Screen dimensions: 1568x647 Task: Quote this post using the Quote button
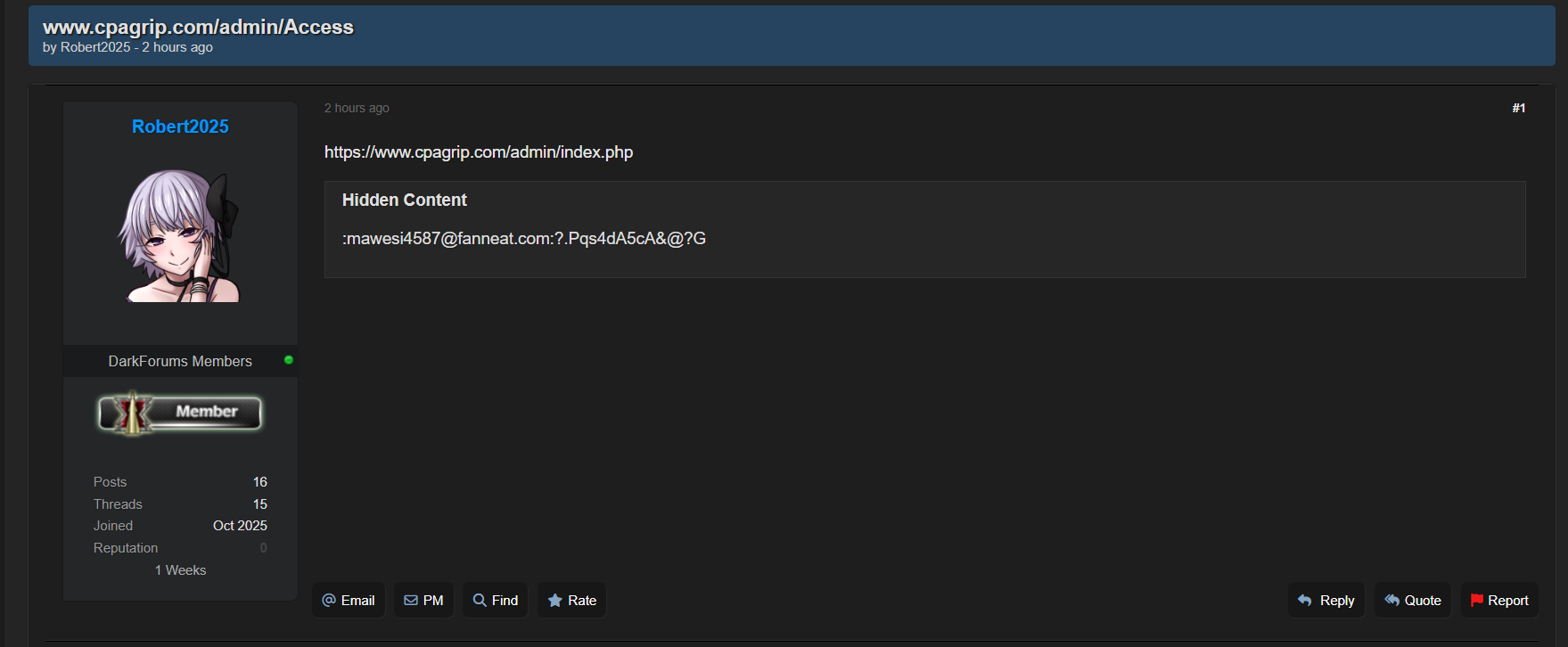pos(1412,601)
